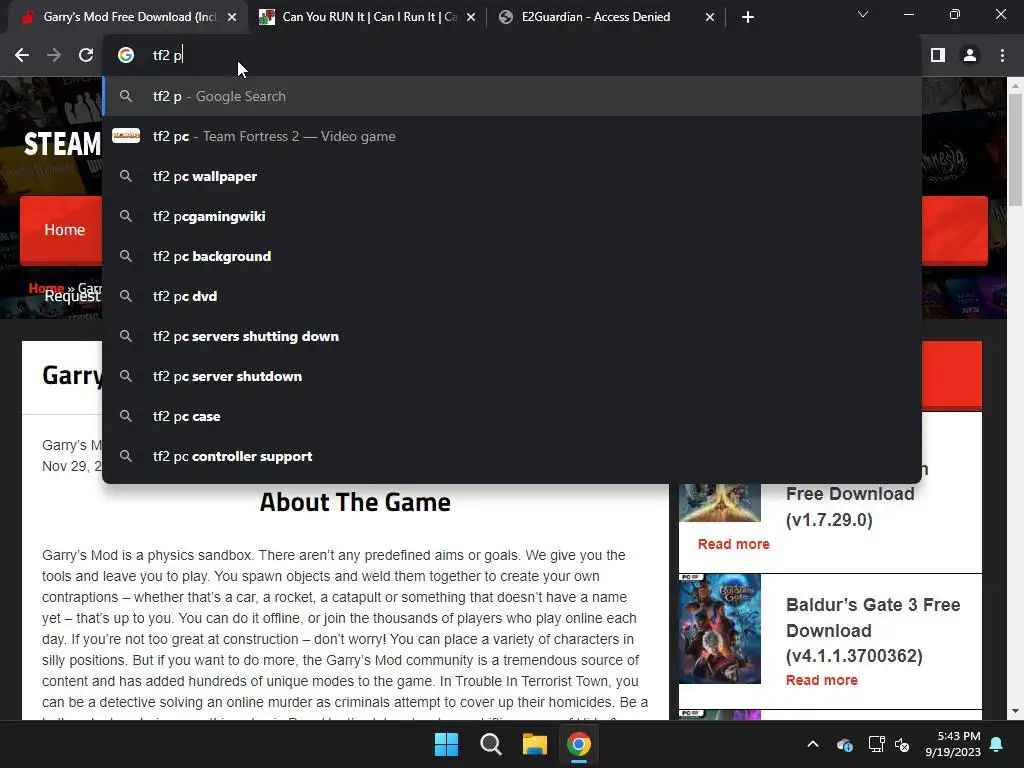
Task: Click the 'About The Game' heading
Action: [355, 502]
